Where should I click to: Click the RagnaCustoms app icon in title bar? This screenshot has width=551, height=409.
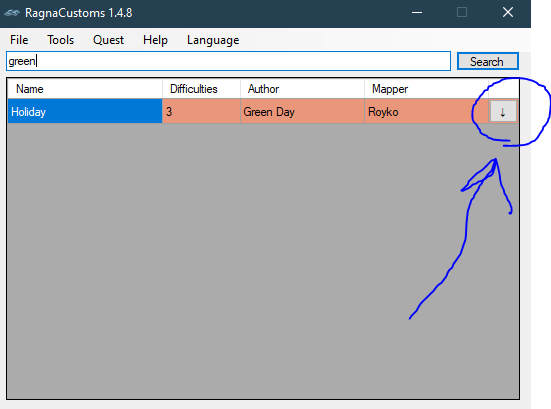(12, 13)
